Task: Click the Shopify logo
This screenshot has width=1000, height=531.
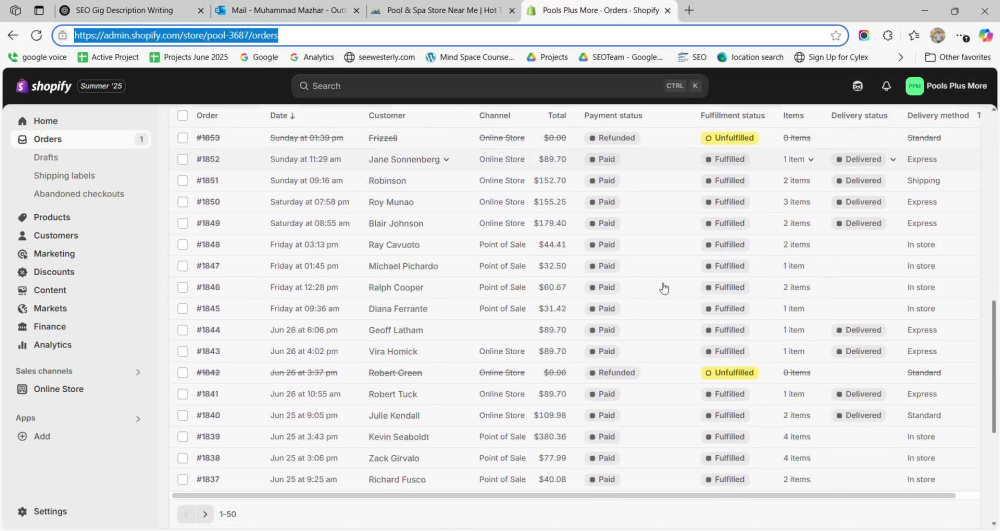Action: click(x=43, y=86)
